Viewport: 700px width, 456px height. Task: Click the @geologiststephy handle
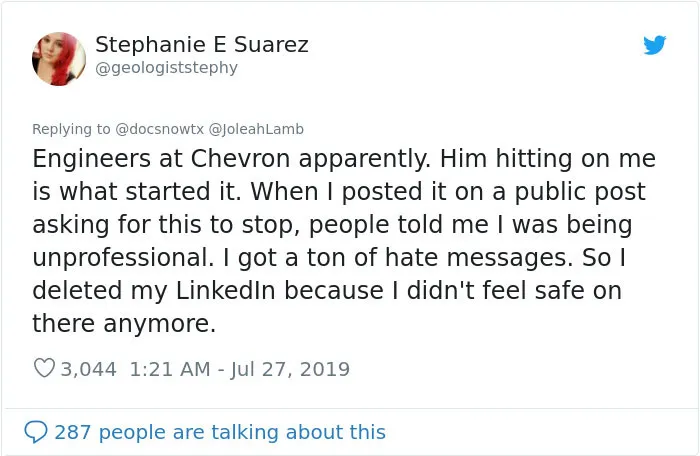coord(167,68)
